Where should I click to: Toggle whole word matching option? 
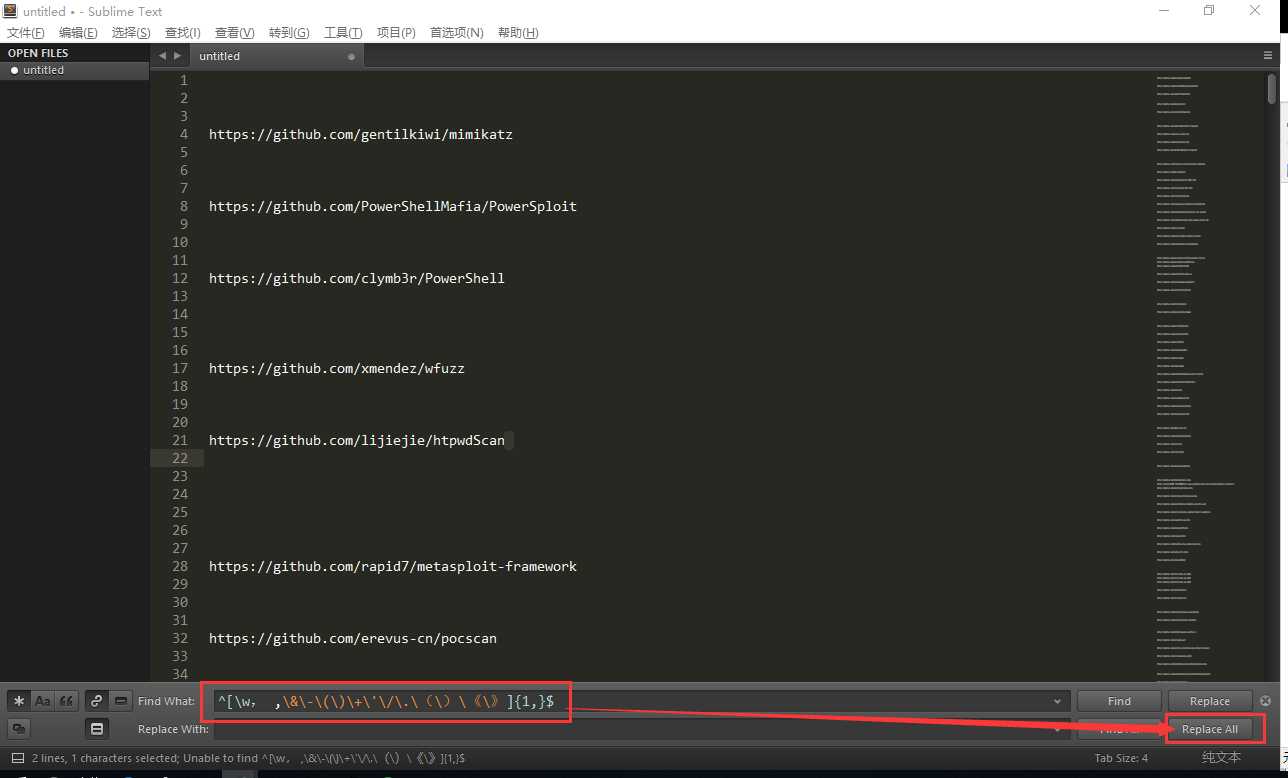pos(66,701)
